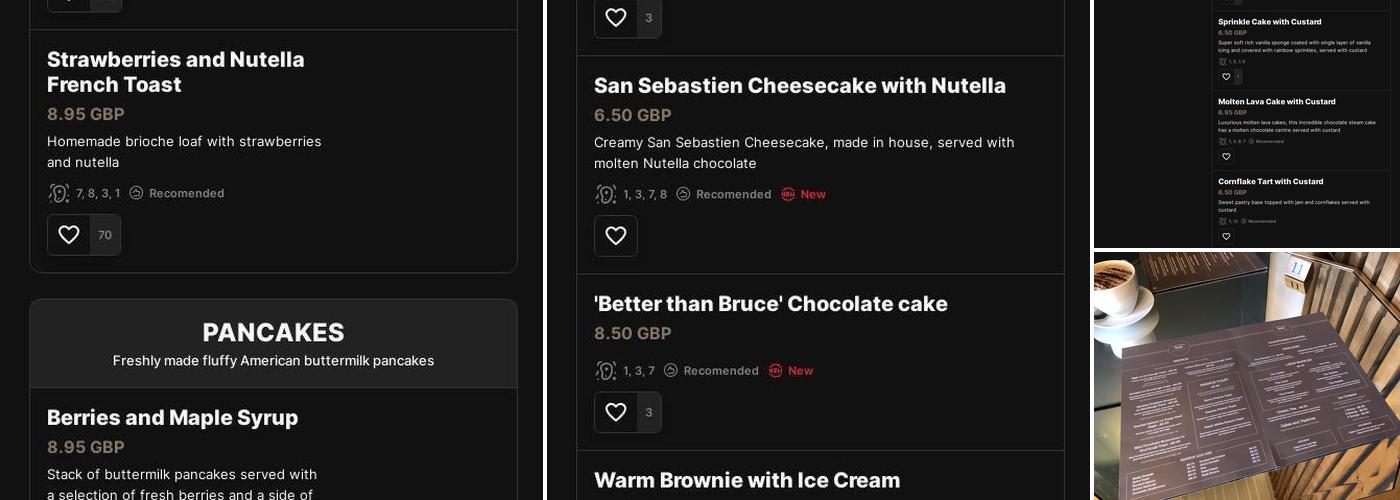1400x500 pixels.
Task: Select San Sebastien Cheesecake with Nutella title
Action: [799, 86]
